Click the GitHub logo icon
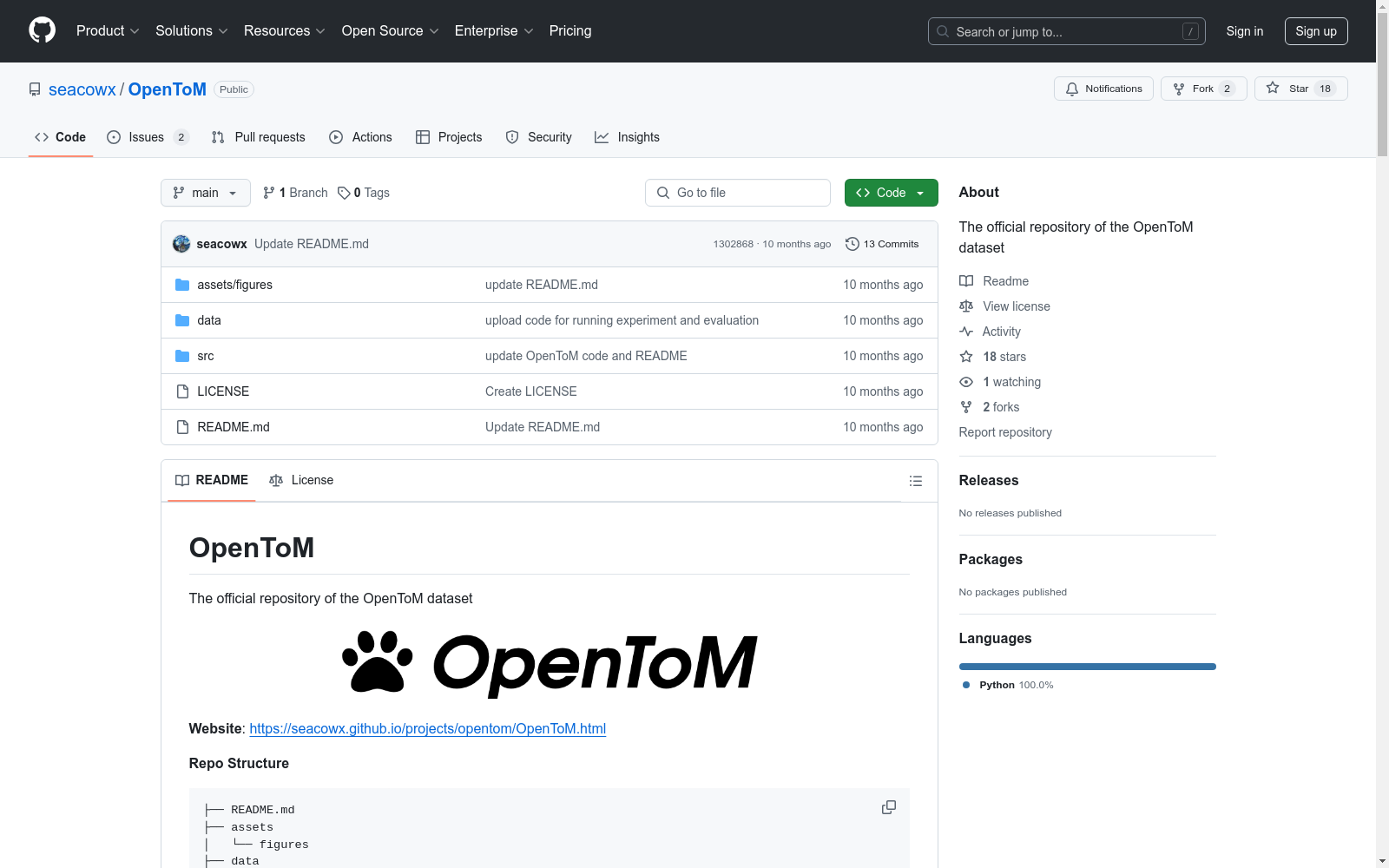The height and width of the screenshot is (868, 1389). (x=42, y=30)
